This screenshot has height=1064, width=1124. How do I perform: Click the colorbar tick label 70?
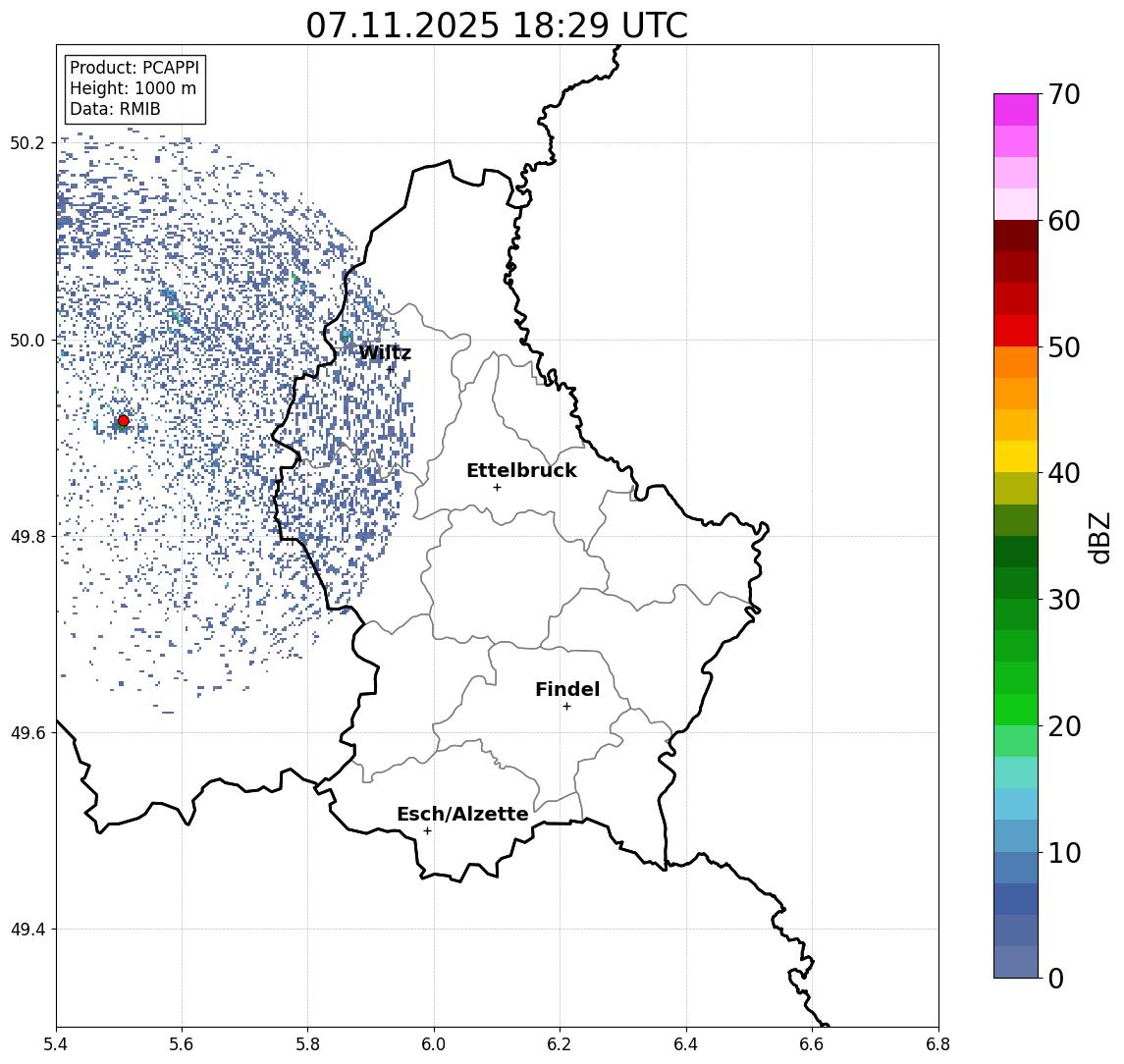1064,94
